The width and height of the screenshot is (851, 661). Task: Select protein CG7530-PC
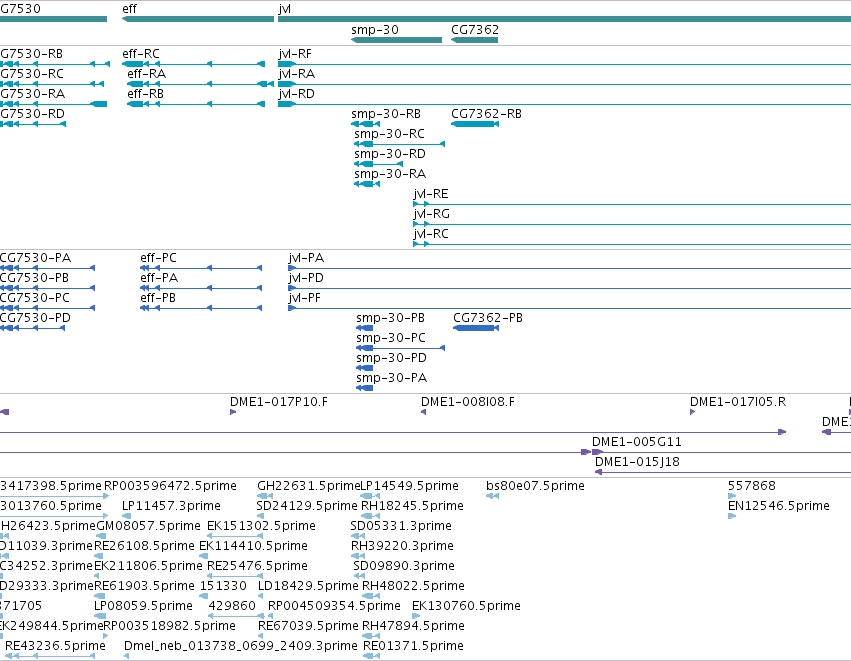(47, 308)
